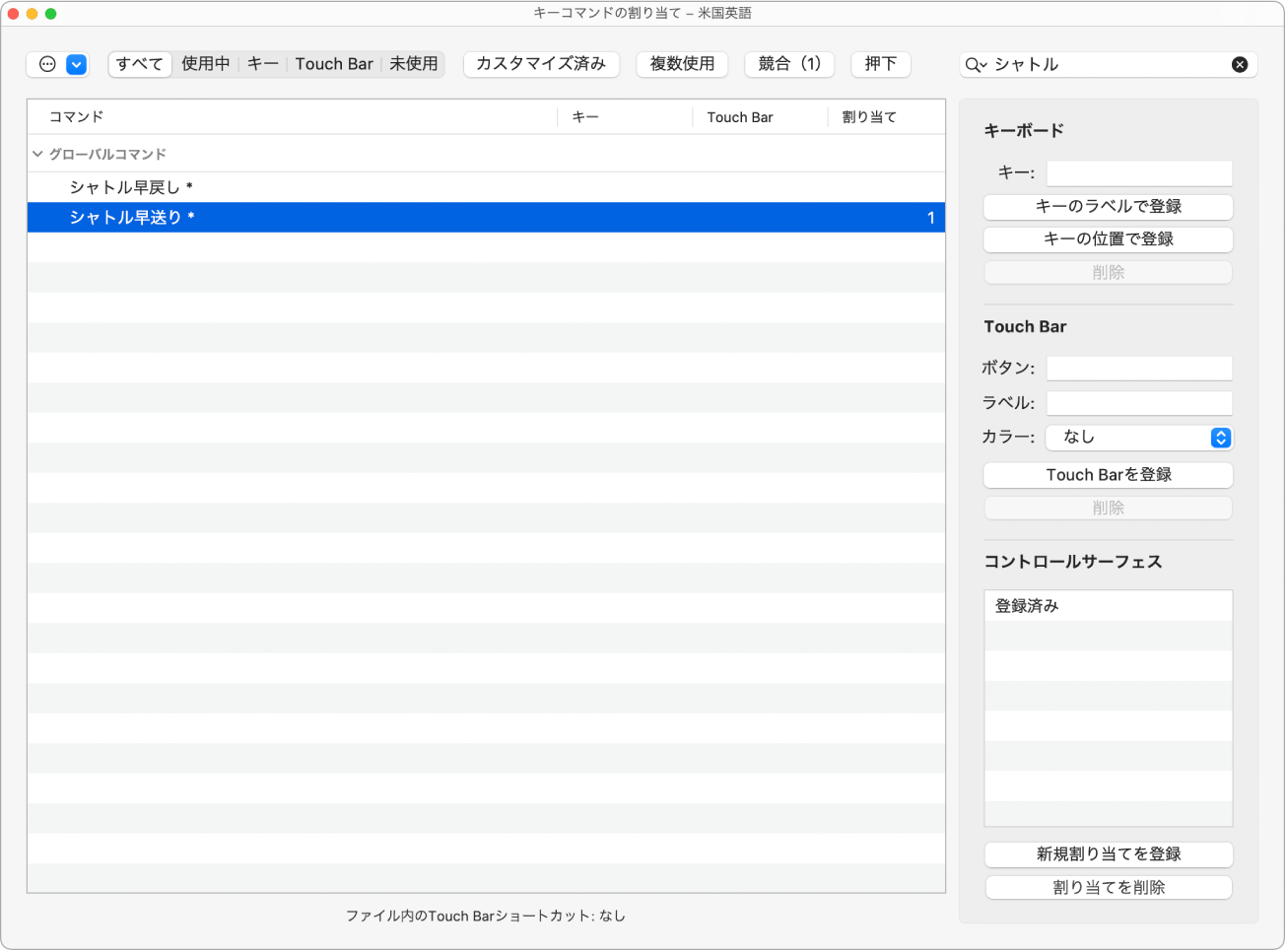Toggle the Touch Bar filter
Screen dimensions: 1287x952
click(334, 64)
